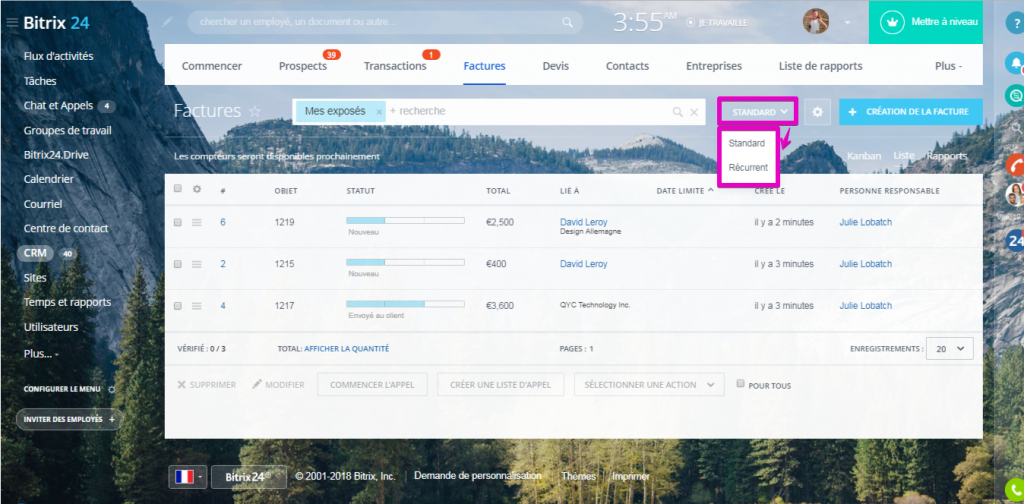Clear the filter field with the X icon
Screen dimensions: 1024x504
click(694, 112)
